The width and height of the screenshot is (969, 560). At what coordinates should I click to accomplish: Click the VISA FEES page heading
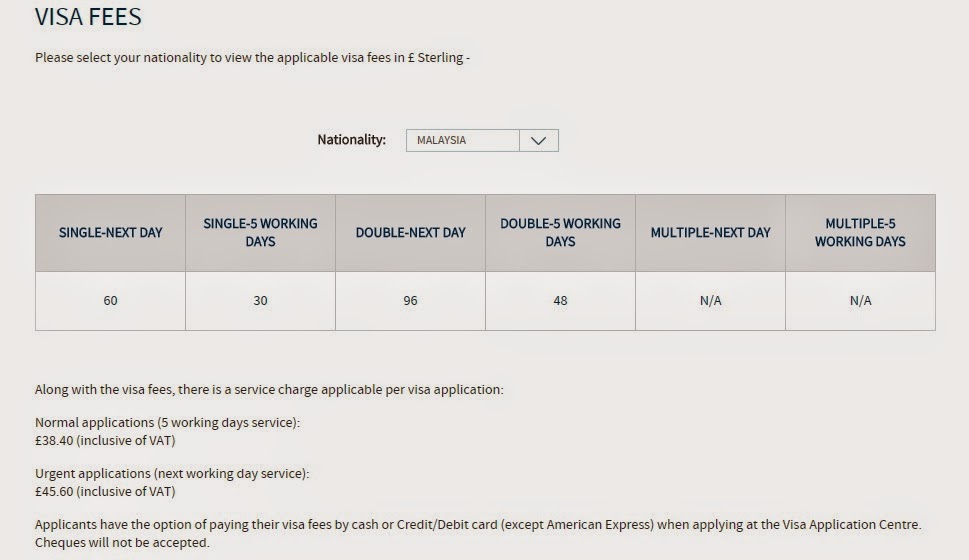[x=88, y=17]
